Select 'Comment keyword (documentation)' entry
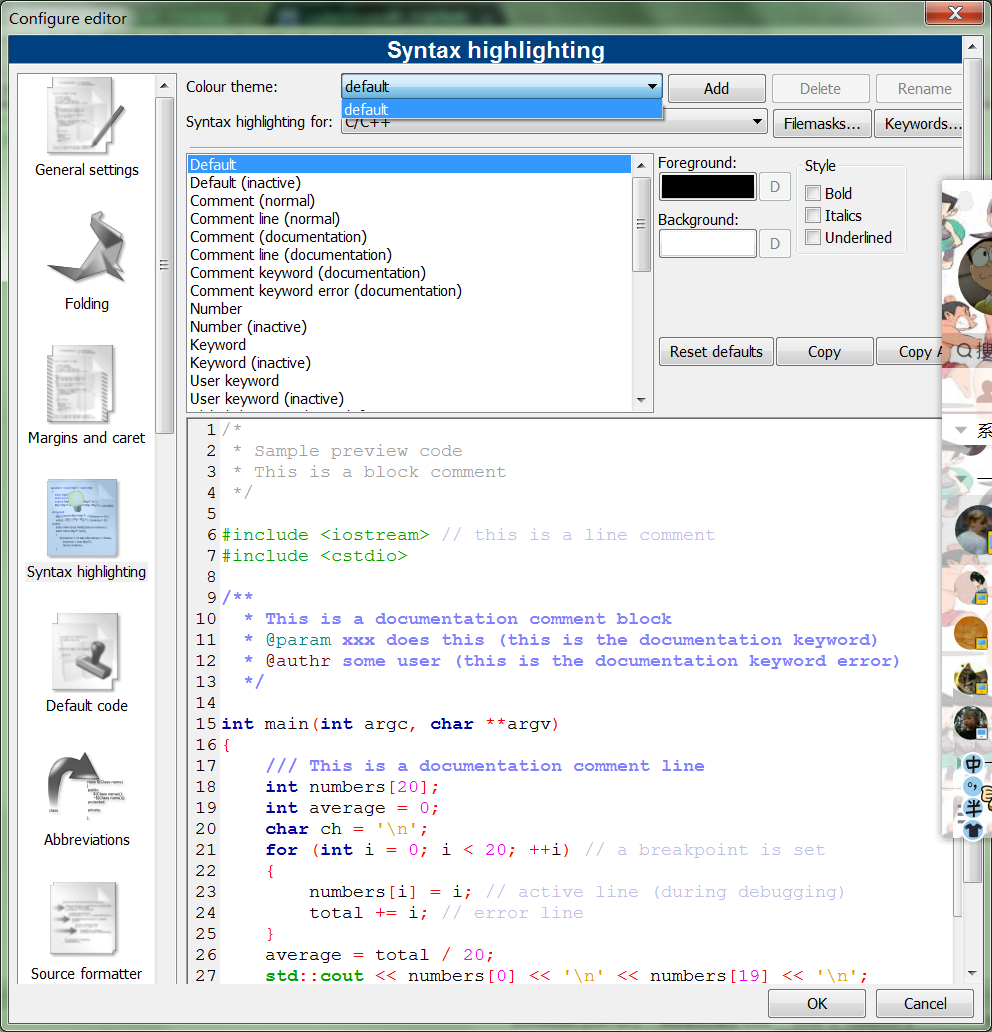The height and width of the screenshot is (1032, 992). tap(409, 272)
